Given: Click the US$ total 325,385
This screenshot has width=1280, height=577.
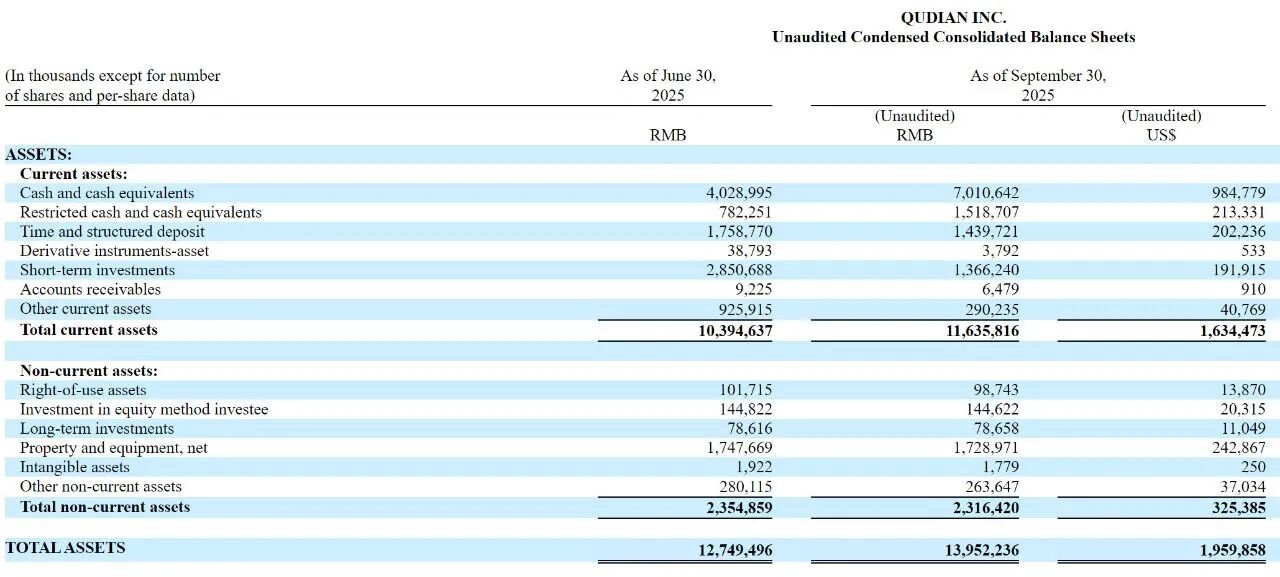Looking at the screenshot, I should (x=1238, y=507).
